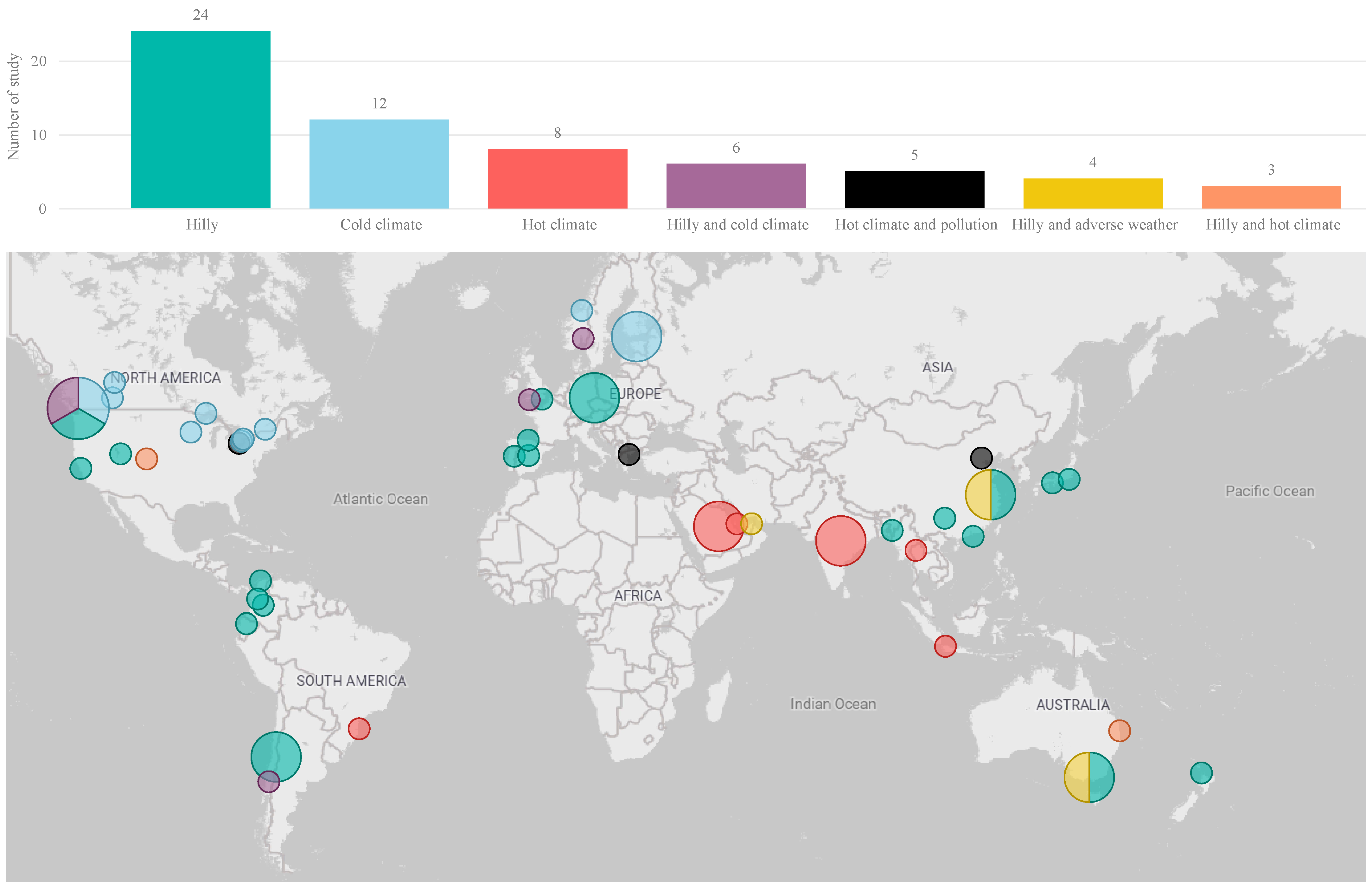This screenshot has height=890, width=1372.
Task: Click the light blue Cold climate bar
Action: pos(379,164)
